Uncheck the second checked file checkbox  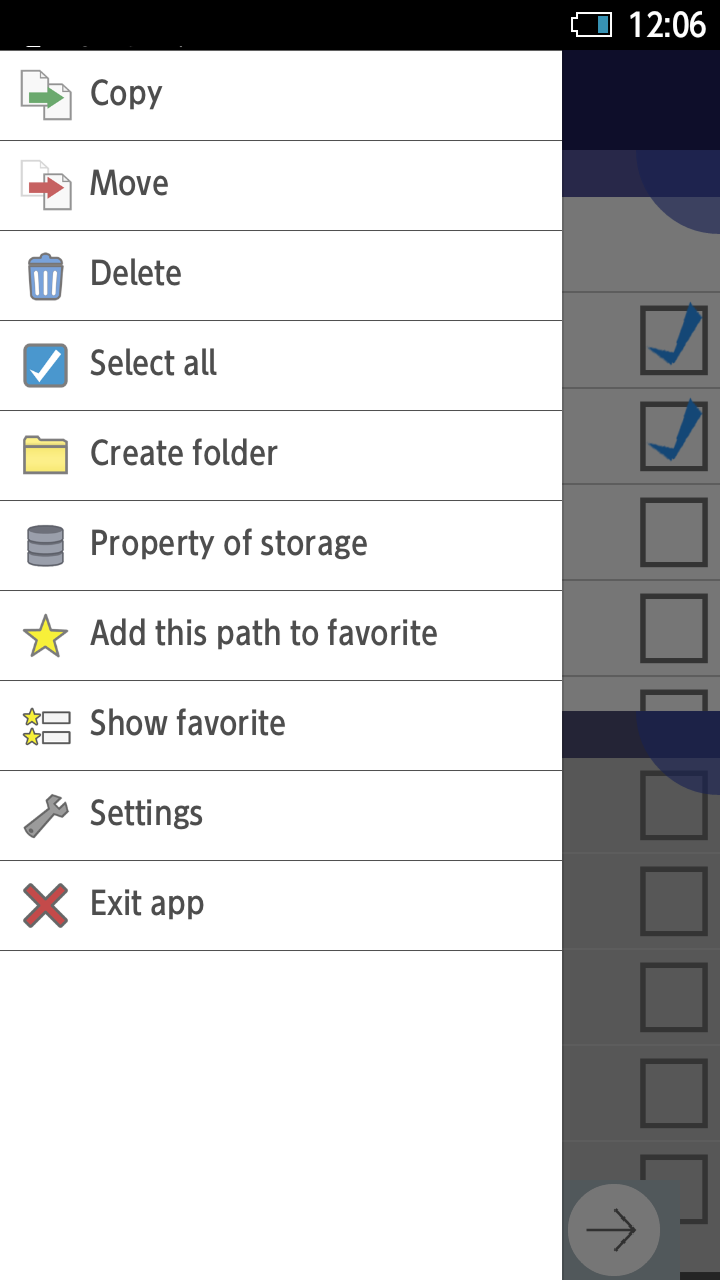pos(673,436)
